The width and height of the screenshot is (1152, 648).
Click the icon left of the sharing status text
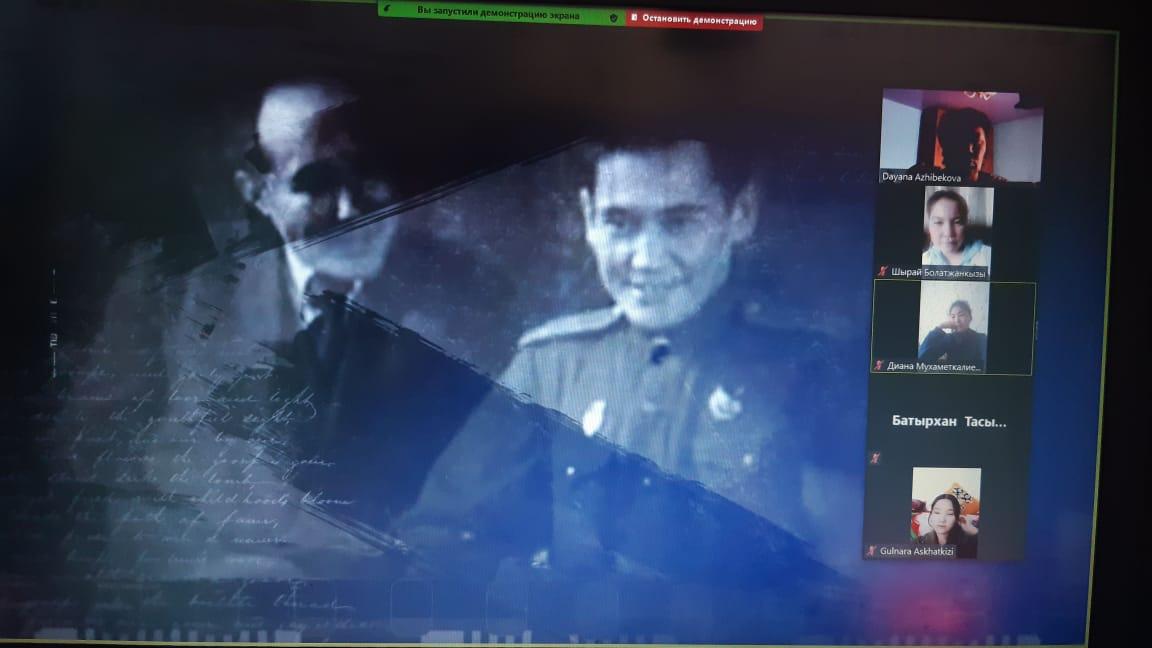(388, 9)
